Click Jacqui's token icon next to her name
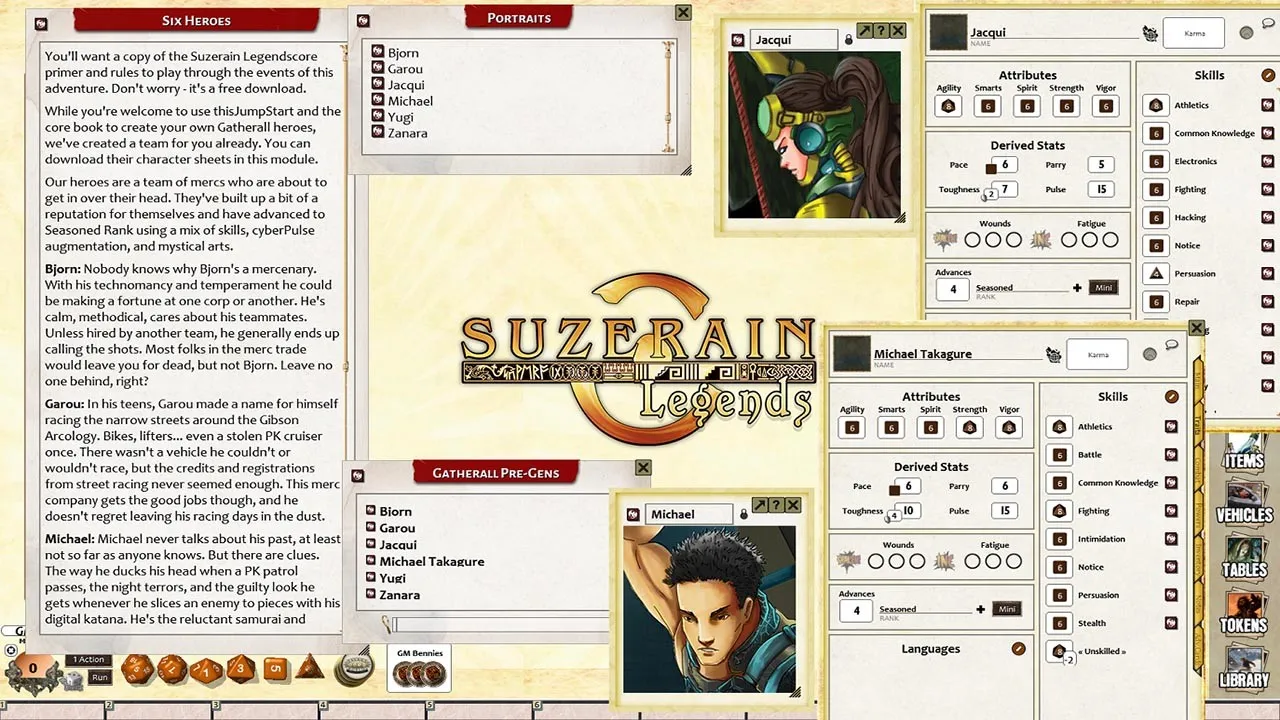Viewport: 1280px width, 720px height. point(1150,33)
